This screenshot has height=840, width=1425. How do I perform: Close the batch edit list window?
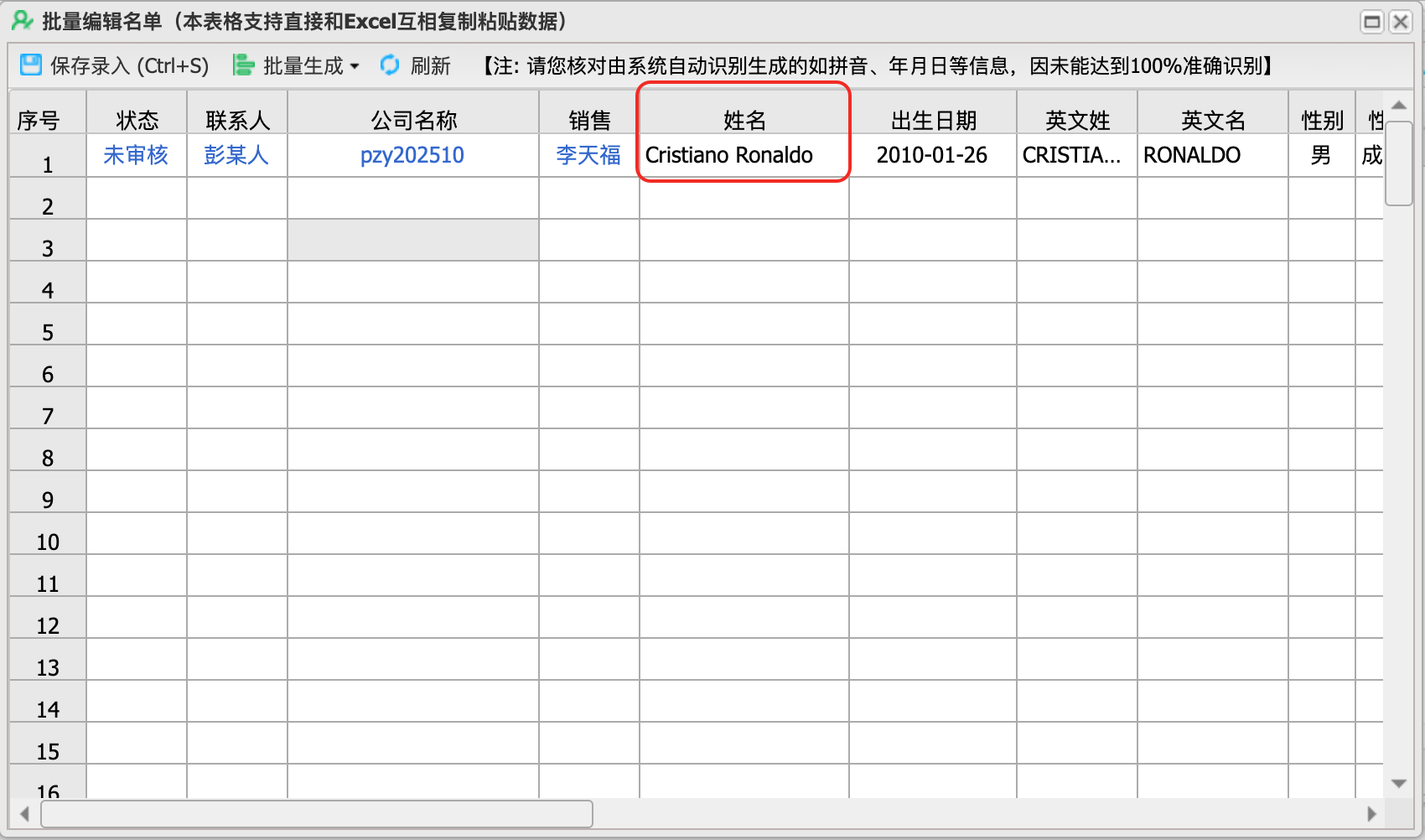point(1401,22)
